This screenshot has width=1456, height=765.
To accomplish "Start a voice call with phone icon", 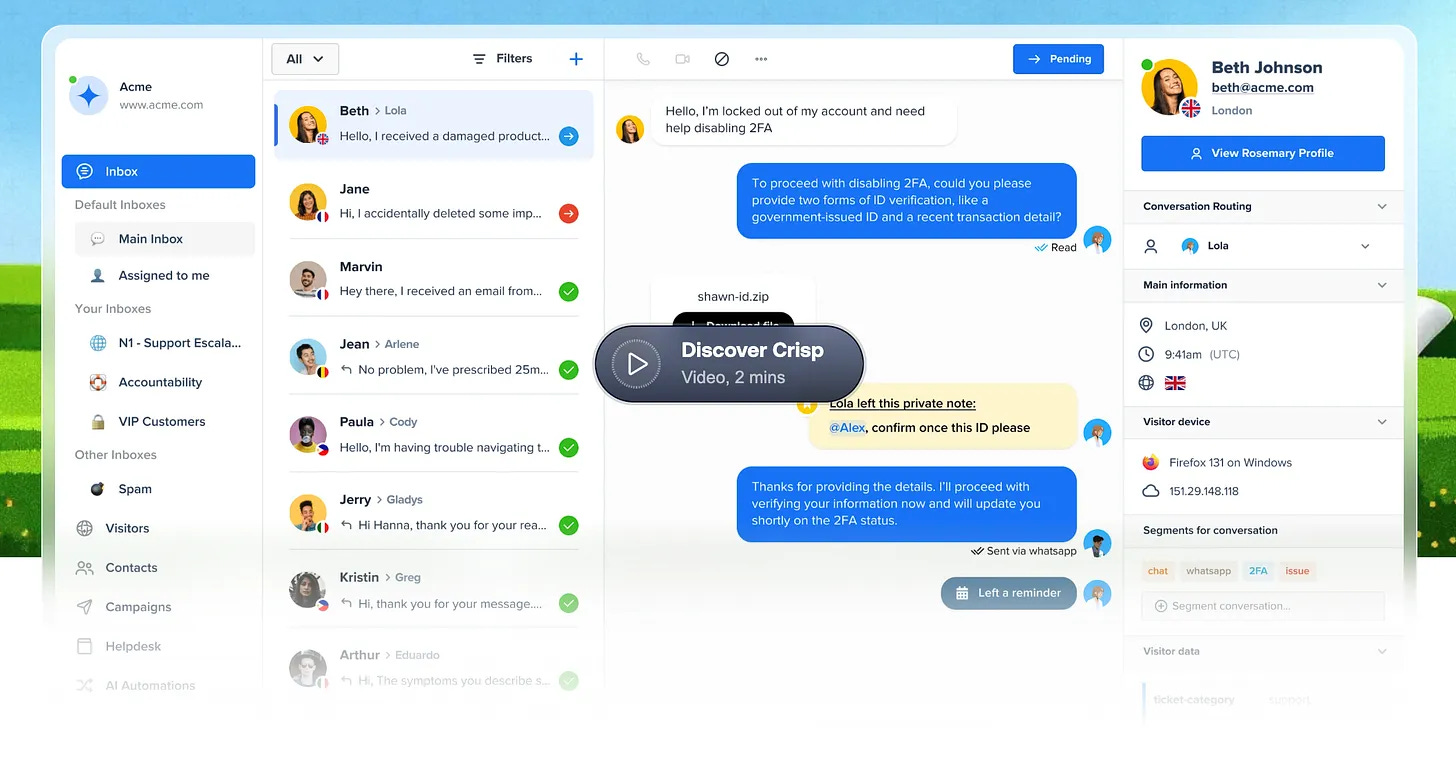I will pos(643,59).
